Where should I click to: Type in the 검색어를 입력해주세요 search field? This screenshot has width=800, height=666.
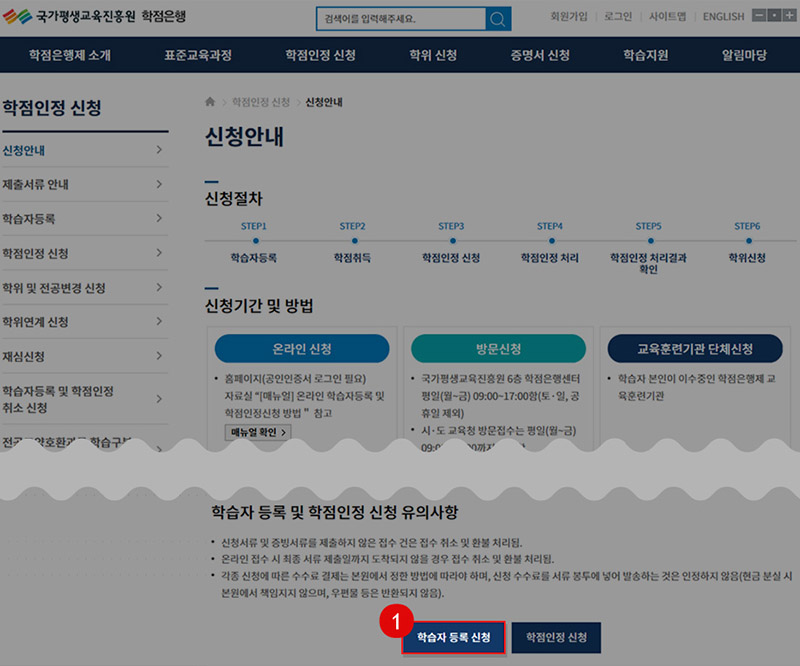[x=400, y=19]
